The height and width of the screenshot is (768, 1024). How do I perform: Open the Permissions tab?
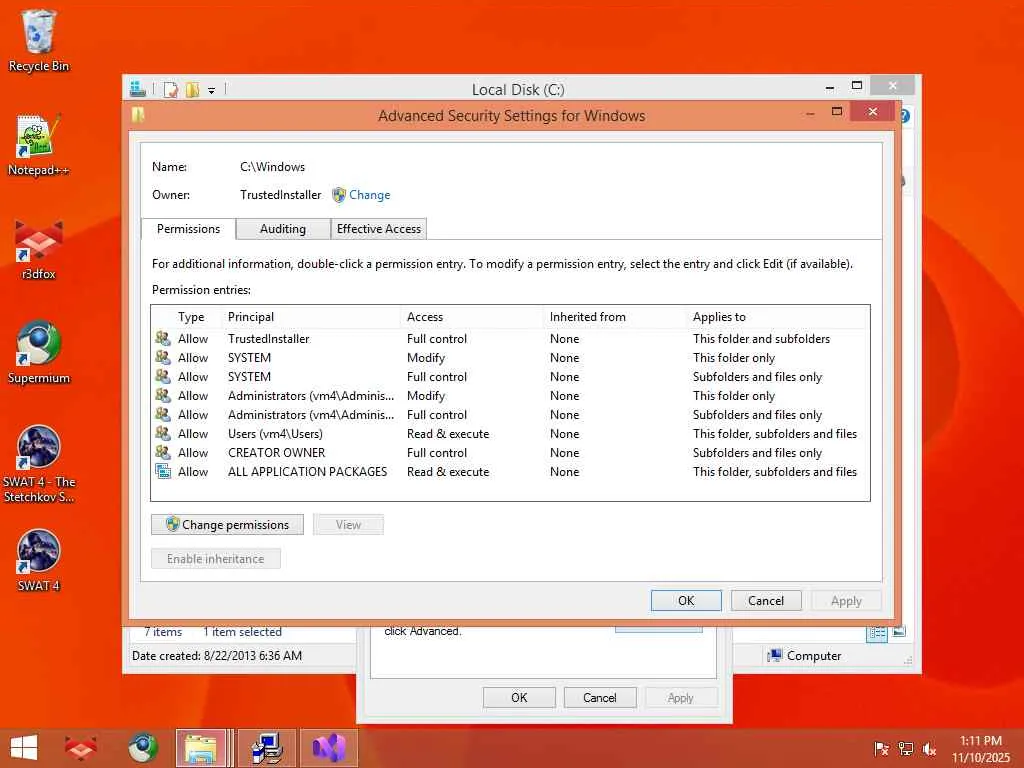point(188,229)
